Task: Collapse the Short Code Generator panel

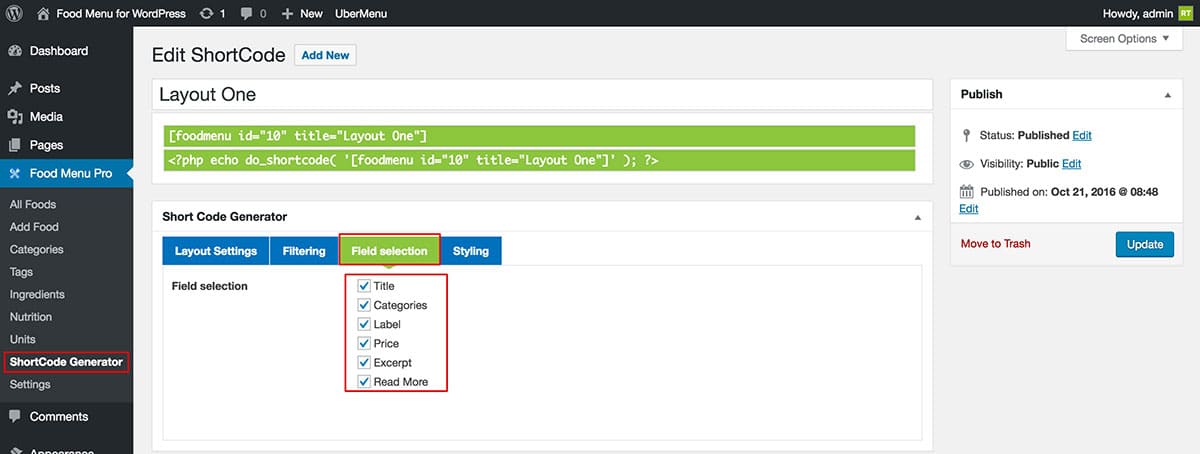Action: (917, 217)
